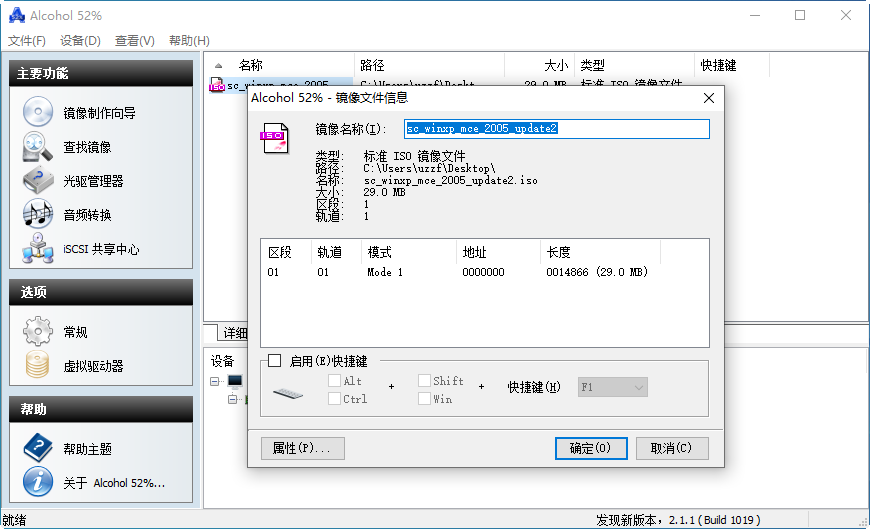Click 虚拟驱动器 link
The image size is (870, 529).
tap(93, 366)
